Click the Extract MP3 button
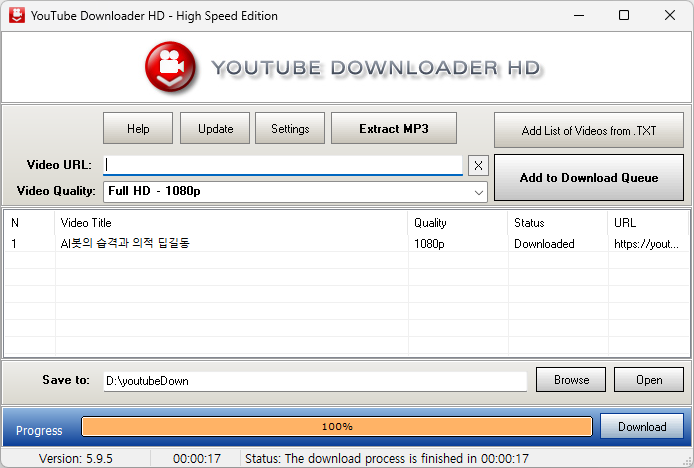 click(x=394, y=128)
